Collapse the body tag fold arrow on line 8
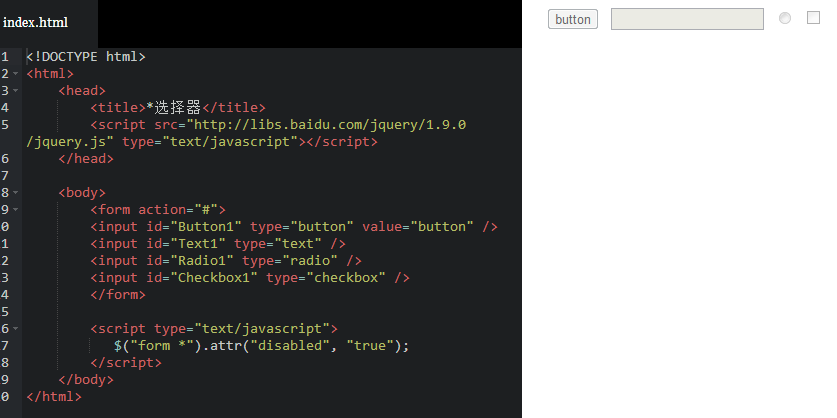Image resolution: width=837 pixels, height=418 pixels. click(15, 192)
